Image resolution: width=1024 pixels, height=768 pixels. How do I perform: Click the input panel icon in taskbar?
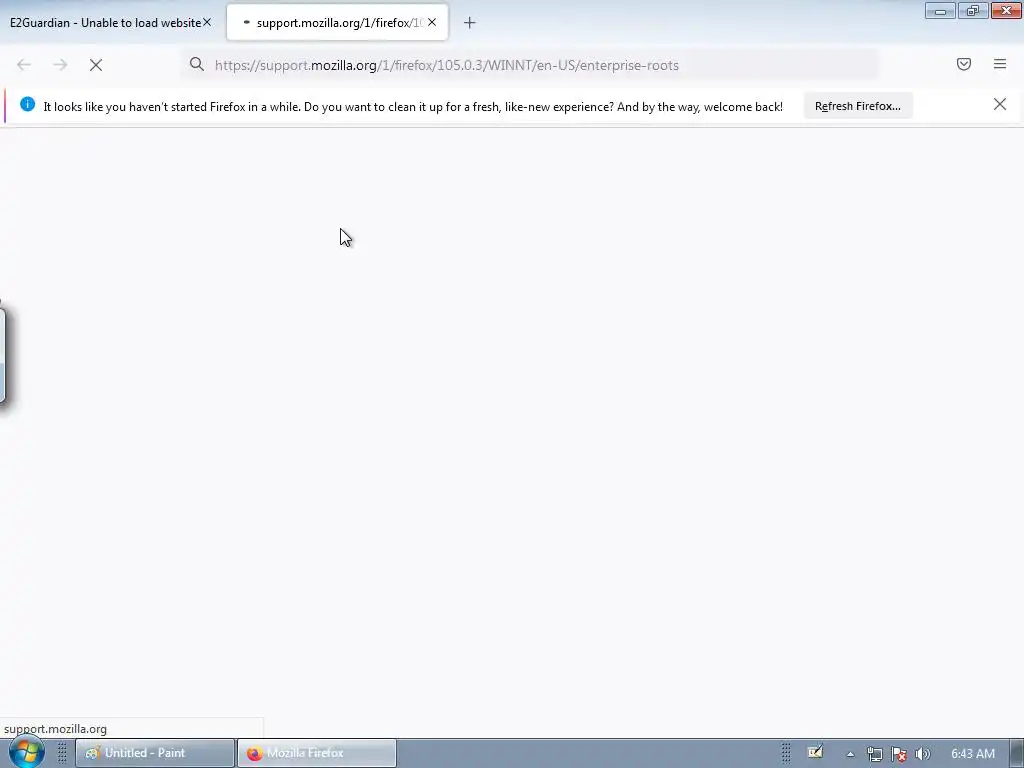pyautogui.click(x=815, y=752)
